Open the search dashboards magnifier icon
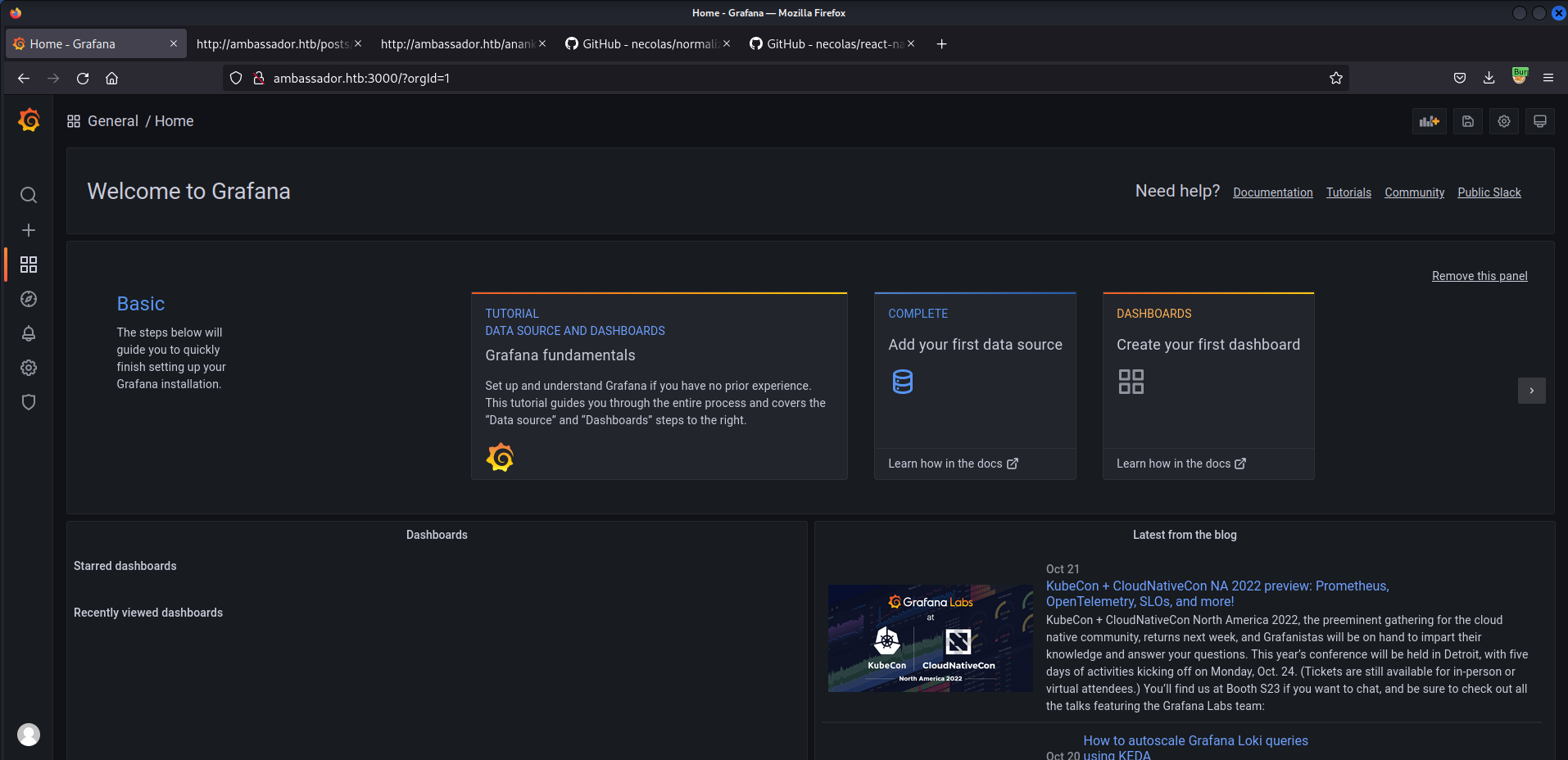The width and height of the screenshot is (1568, 760). (29, 195)
